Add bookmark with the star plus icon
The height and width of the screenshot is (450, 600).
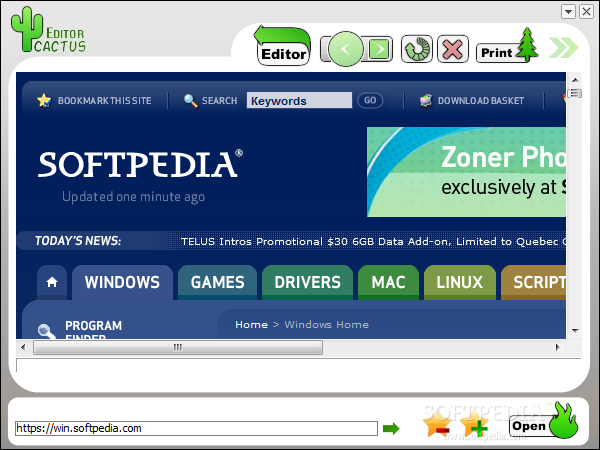point(474,424)
